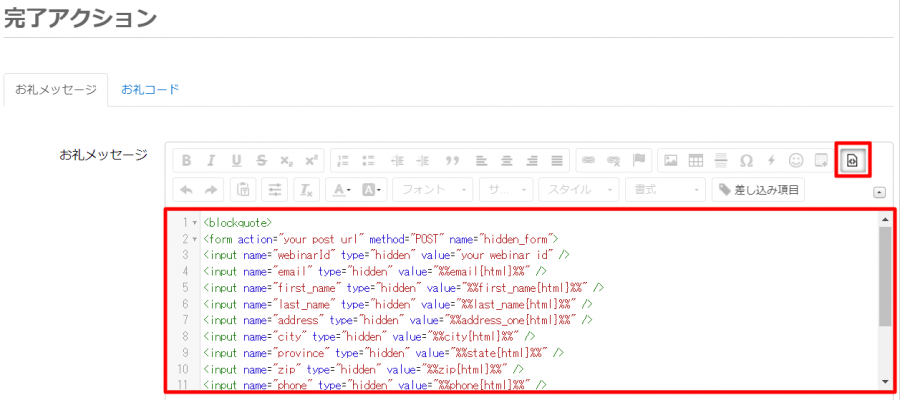Collapse the editor toolbar arrow
This screenshot has height=400, width=900.
(879, 193)
